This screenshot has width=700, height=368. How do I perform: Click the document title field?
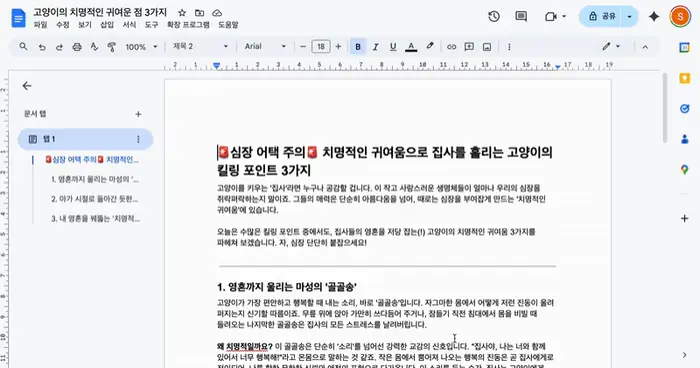[x=100, y=13]
